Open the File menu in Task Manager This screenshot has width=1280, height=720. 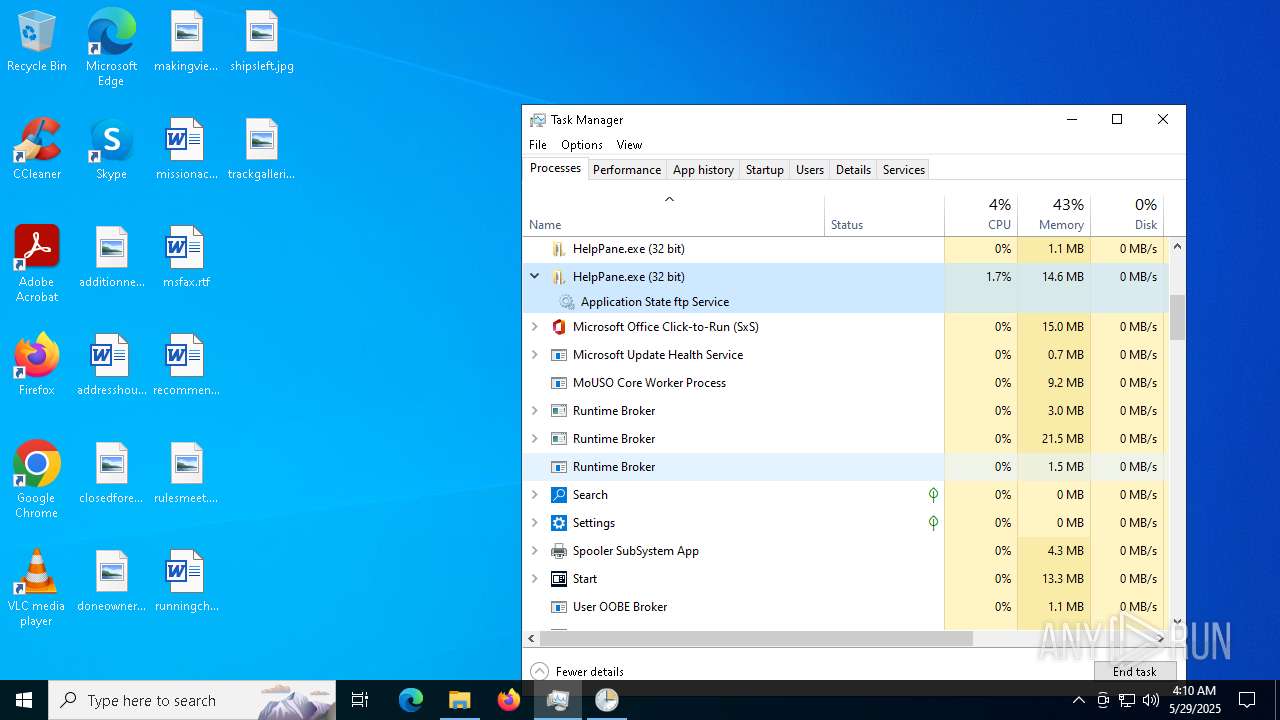(x=538, y=145)
